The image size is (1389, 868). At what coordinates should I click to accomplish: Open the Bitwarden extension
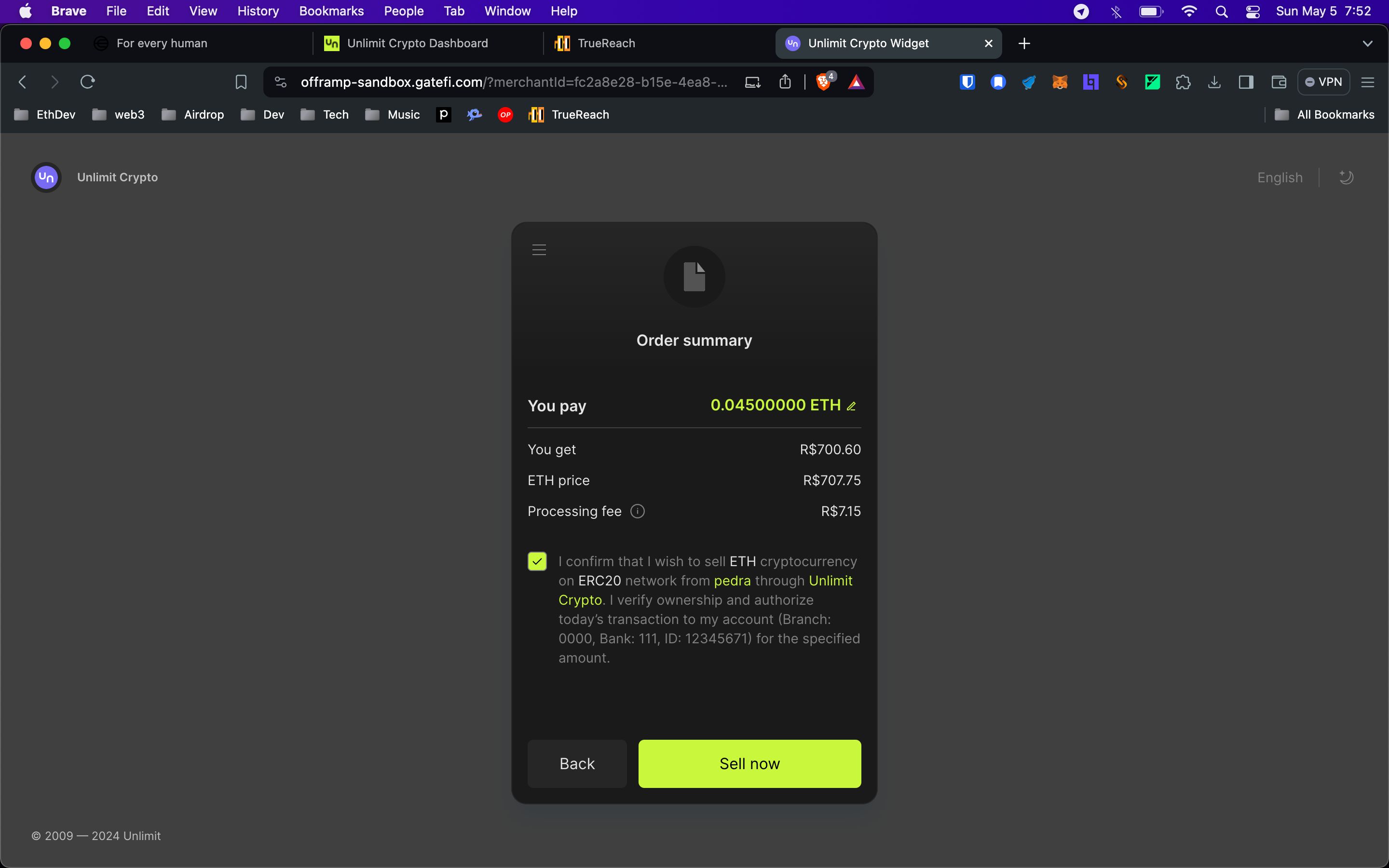967,82
